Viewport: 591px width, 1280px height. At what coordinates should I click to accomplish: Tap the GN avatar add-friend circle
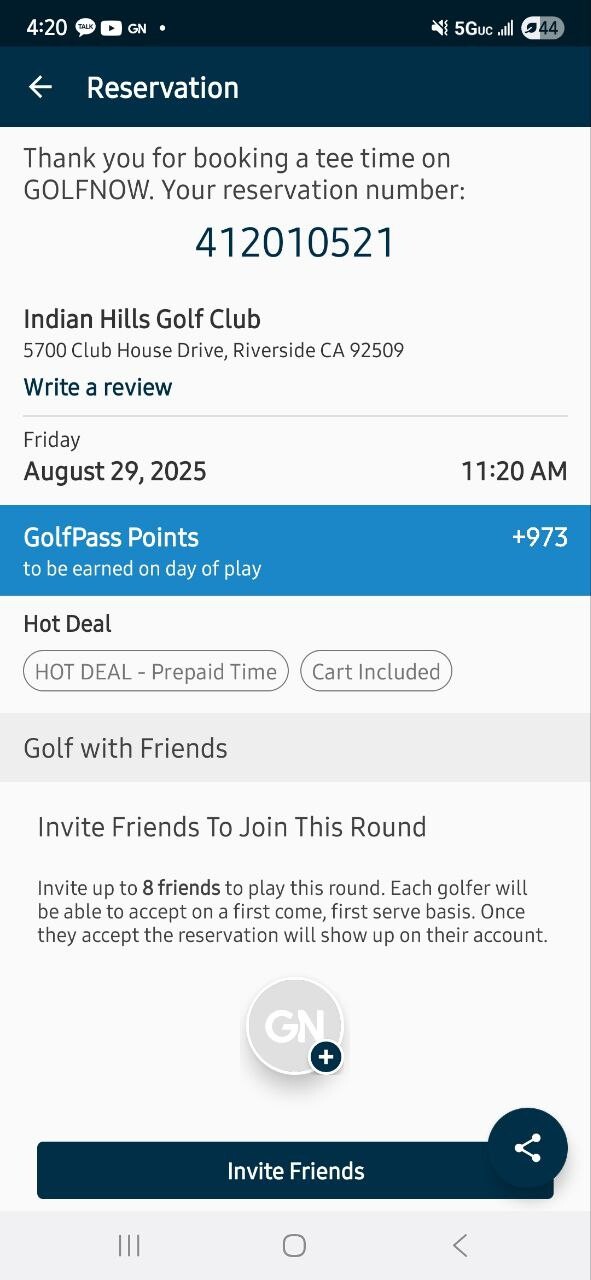295,1025
